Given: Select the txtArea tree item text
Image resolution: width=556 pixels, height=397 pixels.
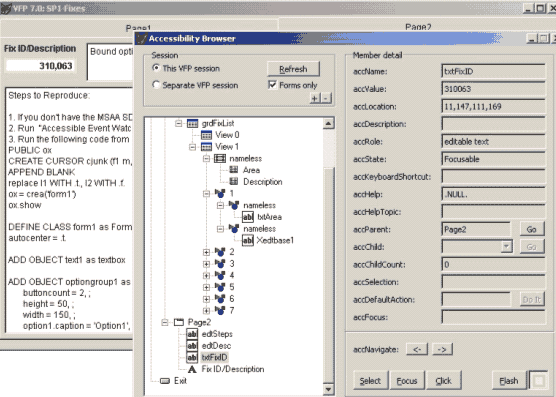Looking at the screenshot, I should click(269, 217).
